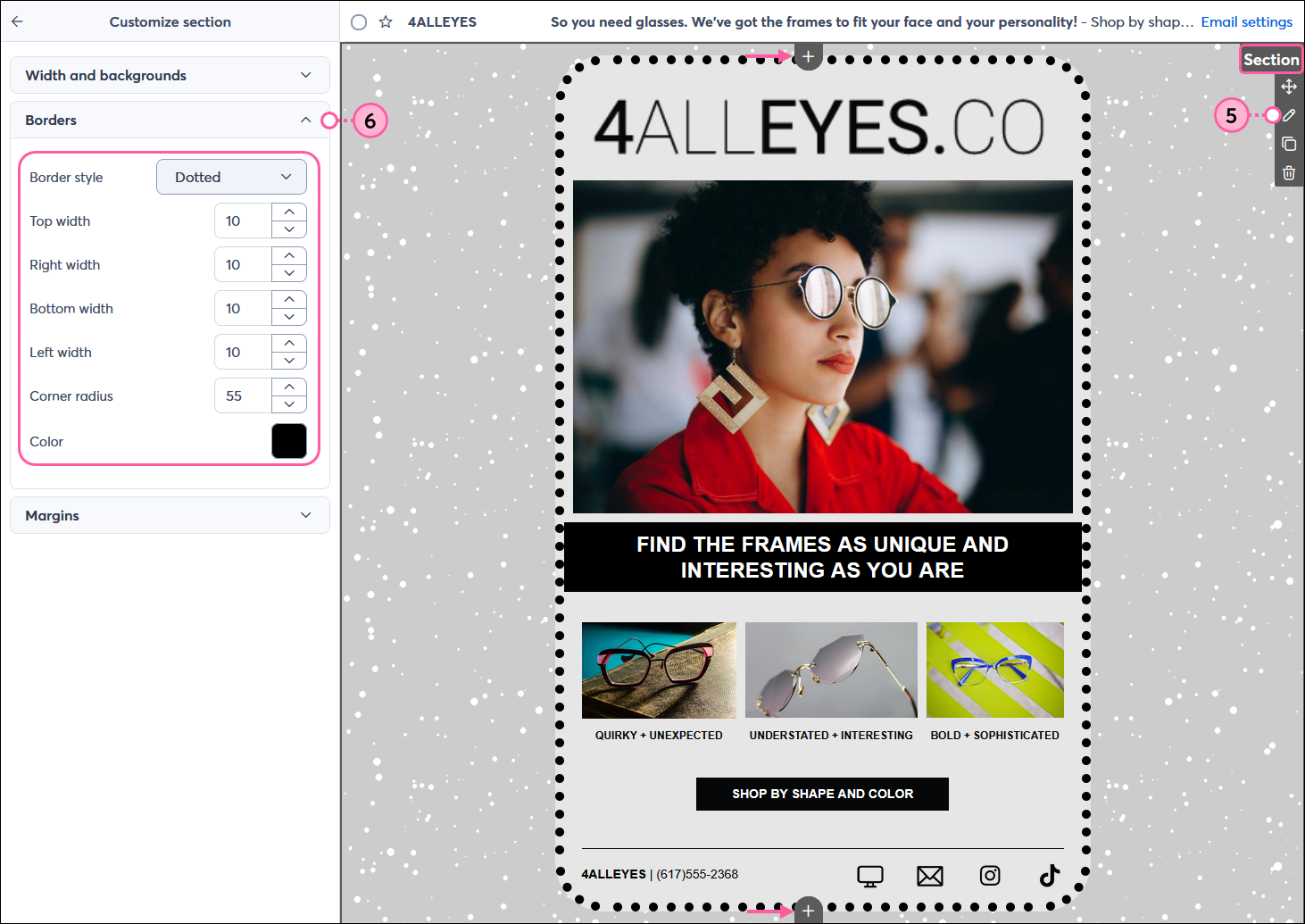Open the Border style dropdown

231,177
